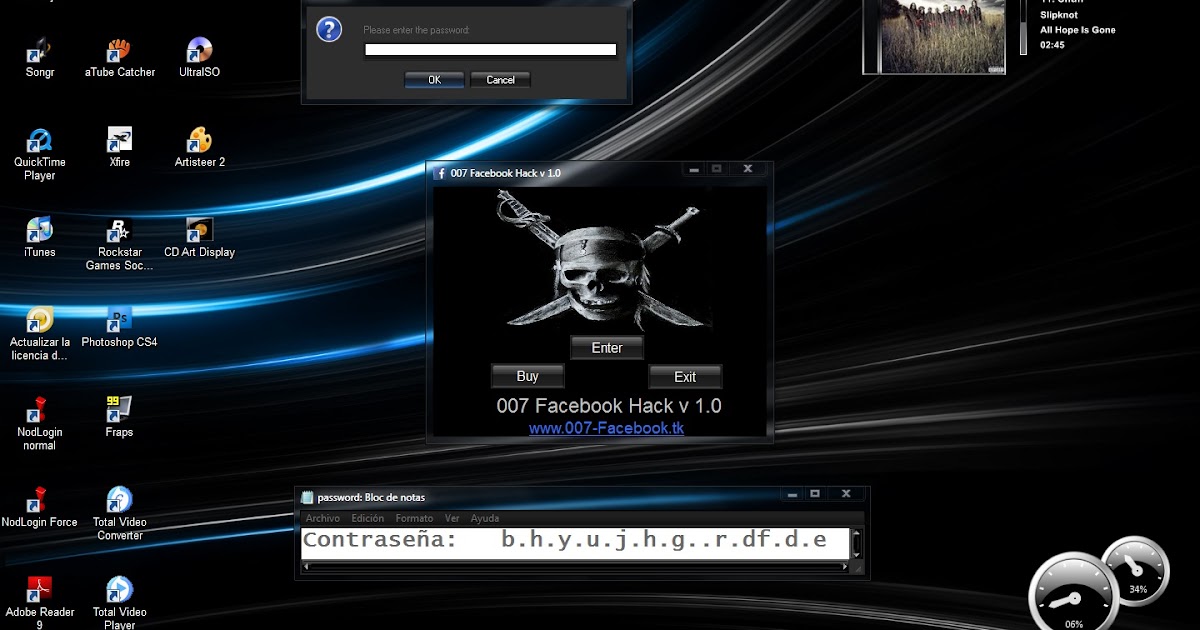This screenshot has height=630, width=1200.
Task: Click the Exit button in Facebook Hack window
Action: pos(685,377)
